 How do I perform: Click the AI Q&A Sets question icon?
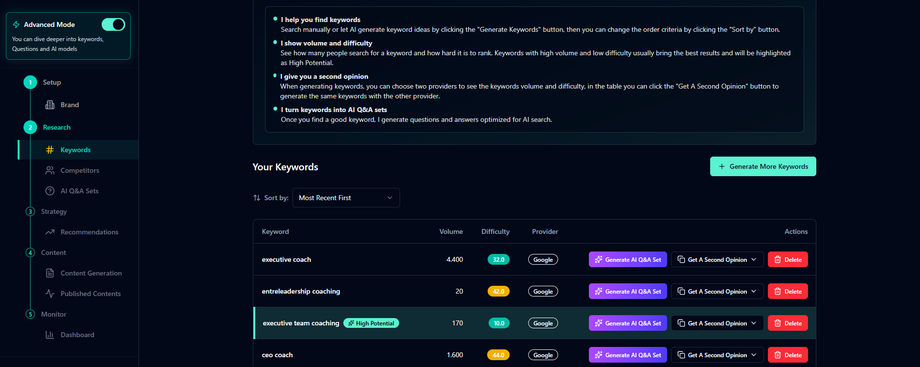coord(50,191)
